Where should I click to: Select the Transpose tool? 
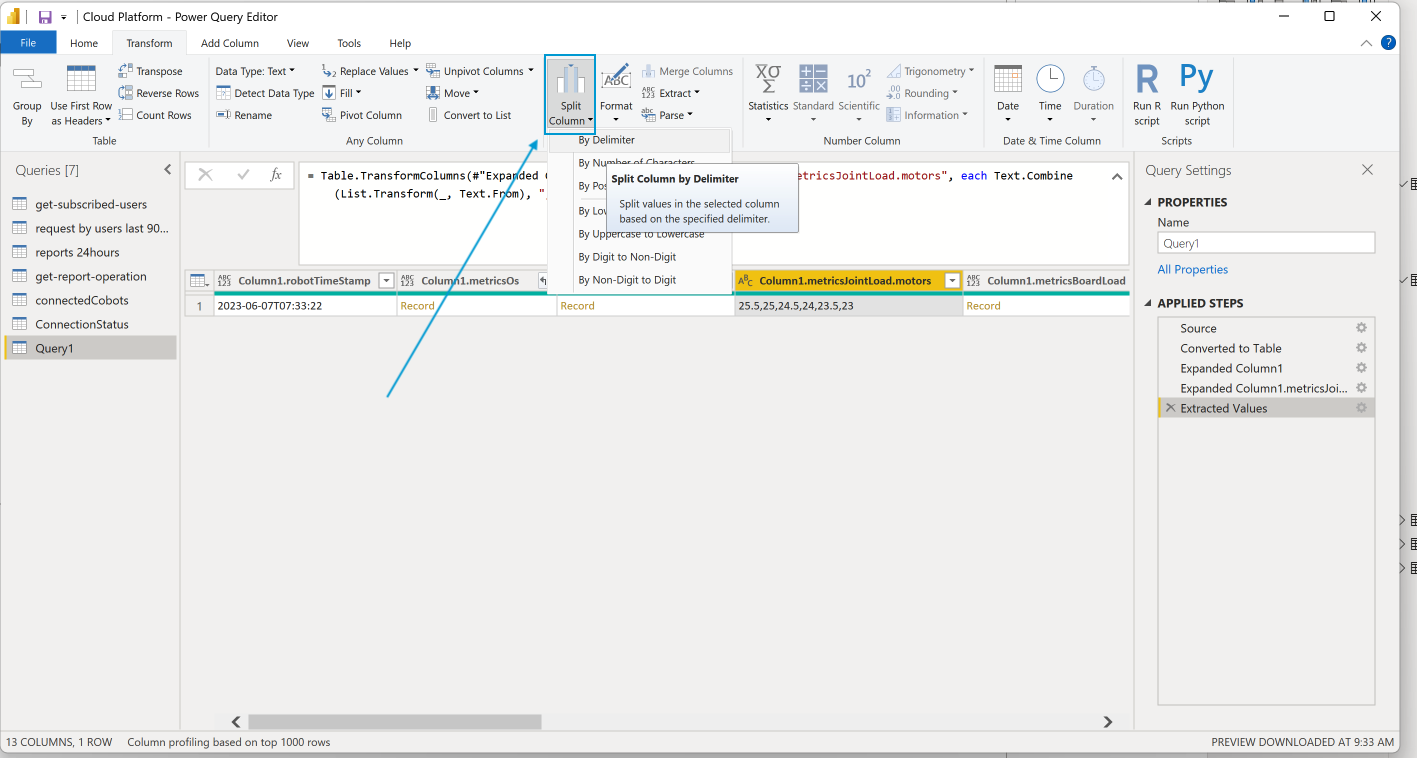[151, 70]
